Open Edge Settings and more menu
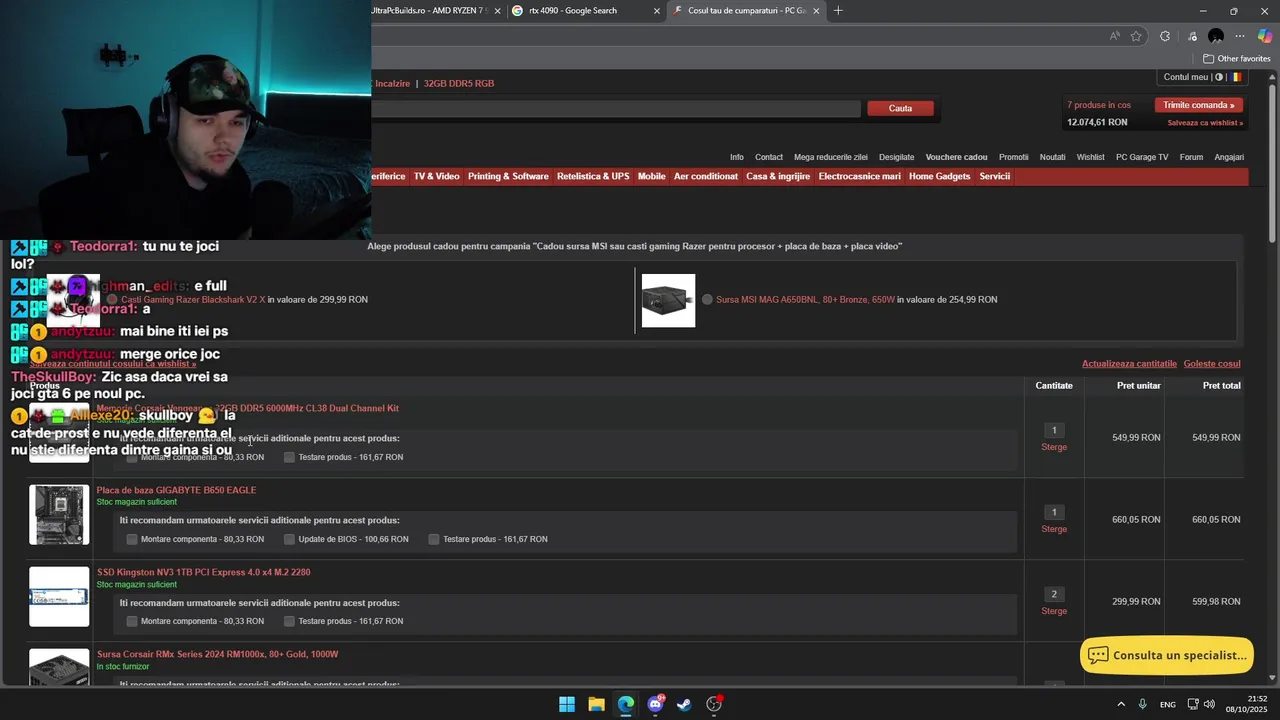 [x=1240, y=36]
